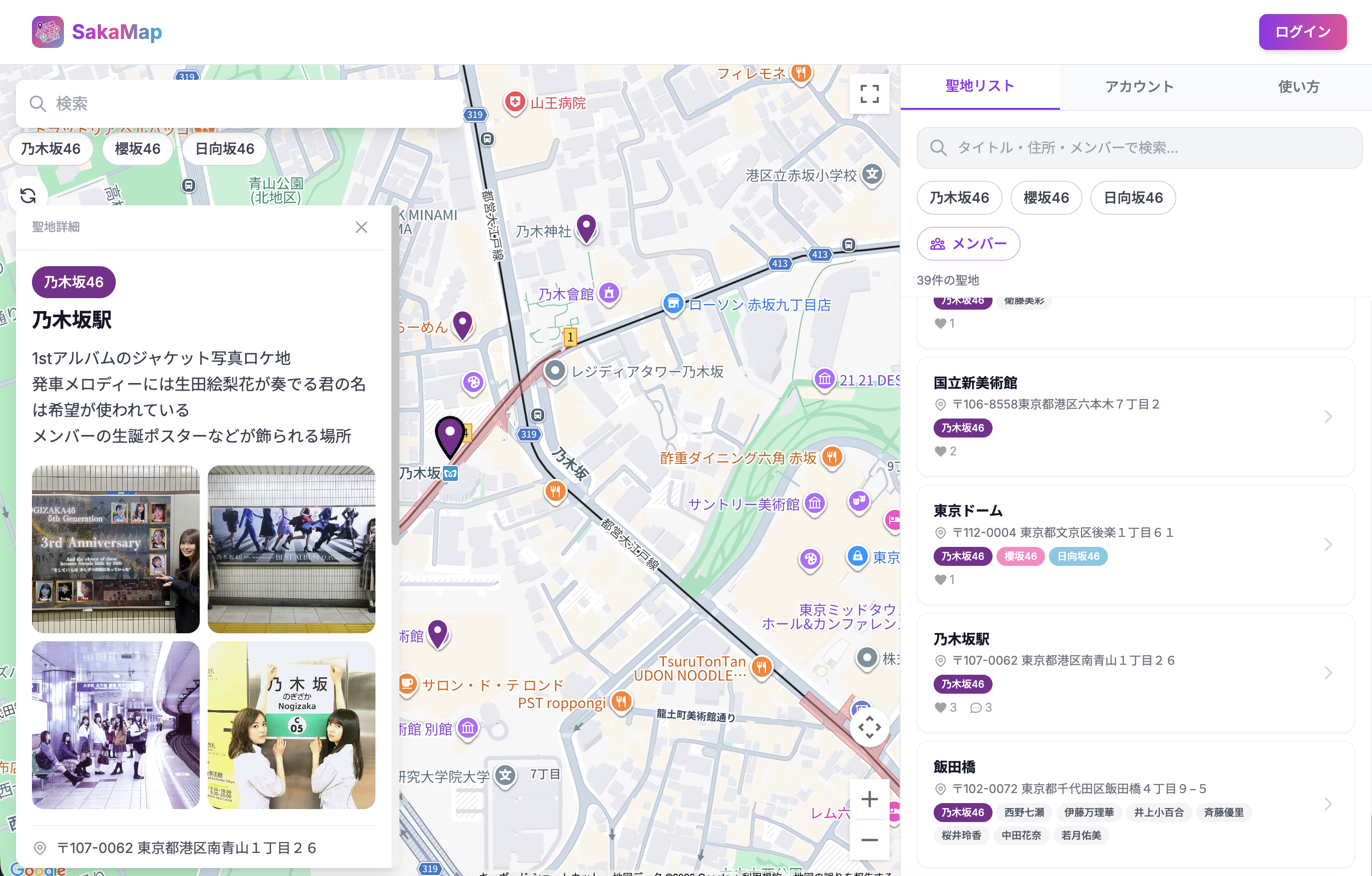The image size is (1372, 876).
Task: Click the map refresh icon
Action: tap(28, 195)
